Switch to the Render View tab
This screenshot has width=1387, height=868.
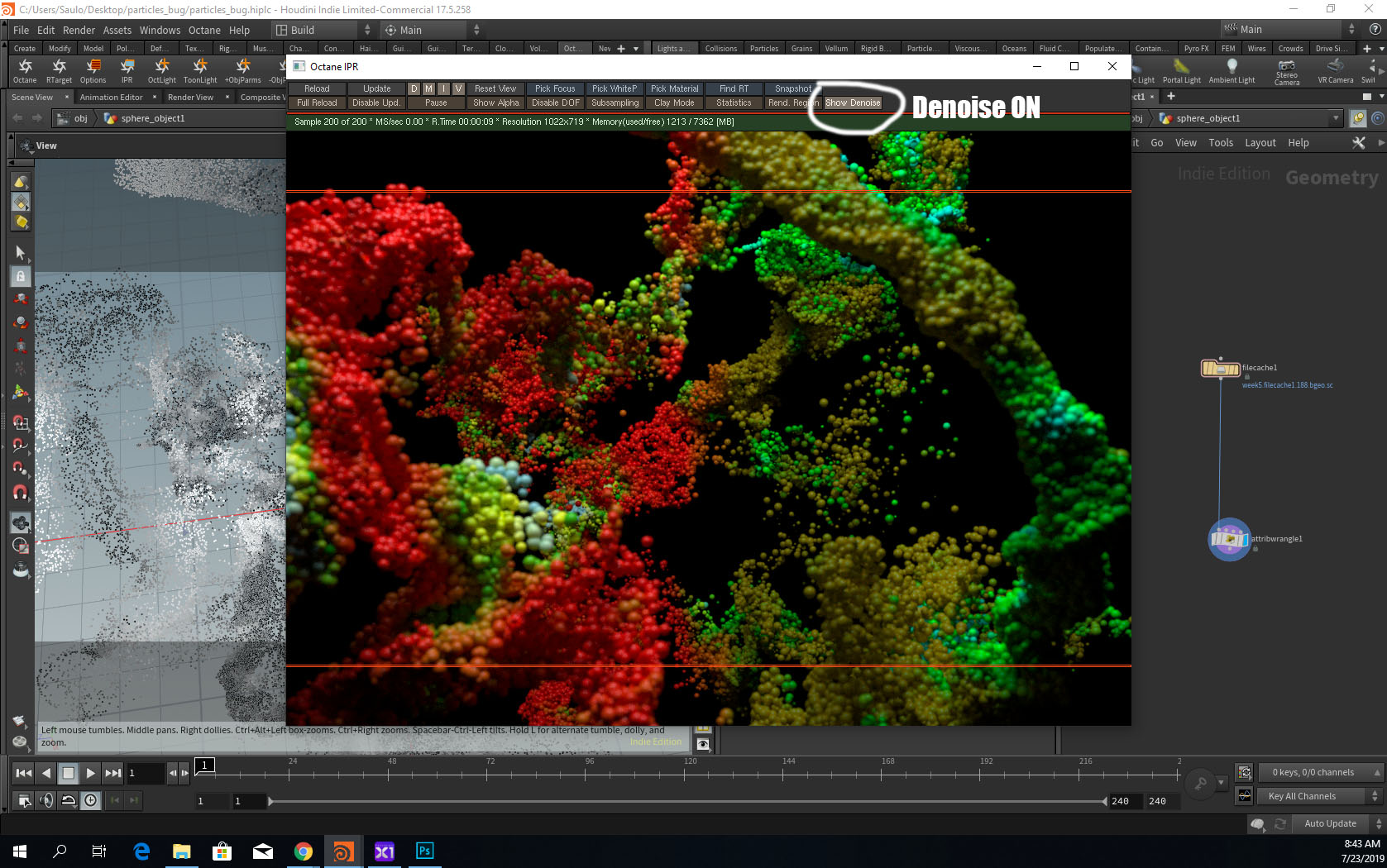click(190, 98)
